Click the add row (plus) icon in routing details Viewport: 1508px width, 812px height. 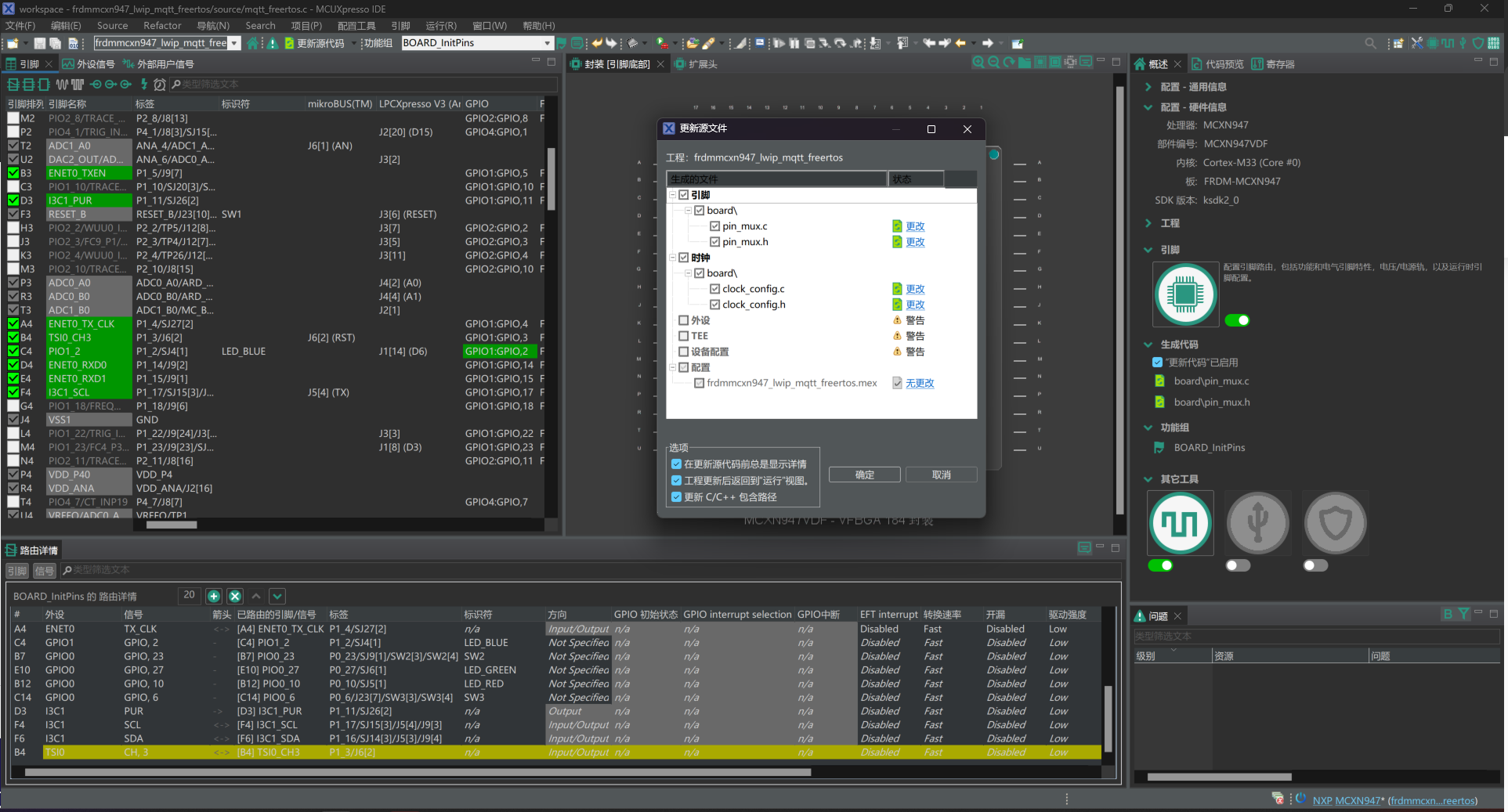[x=214, y=596]
